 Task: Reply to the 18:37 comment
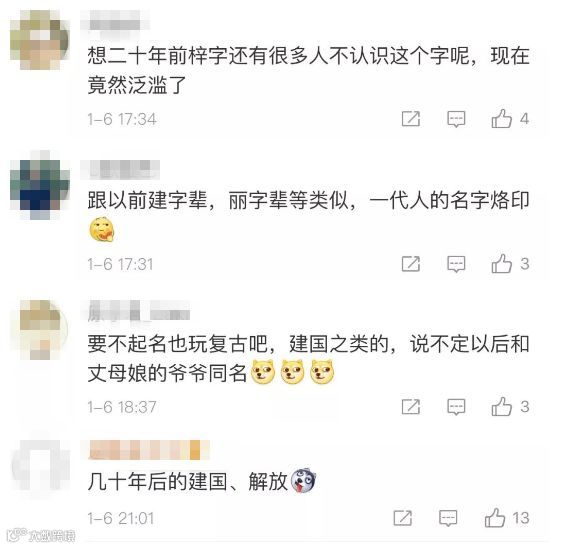[x=456, y=407]
